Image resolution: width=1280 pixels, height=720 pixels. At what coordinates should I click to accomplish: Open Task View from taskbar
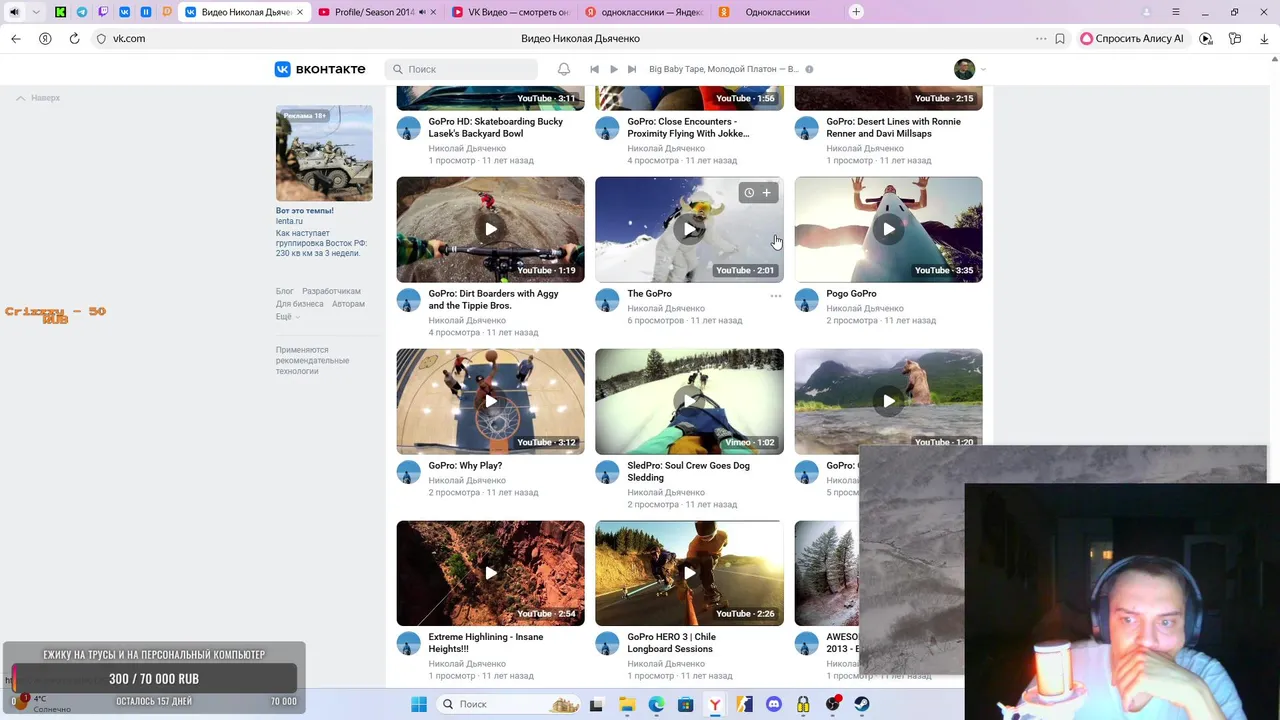596,704
